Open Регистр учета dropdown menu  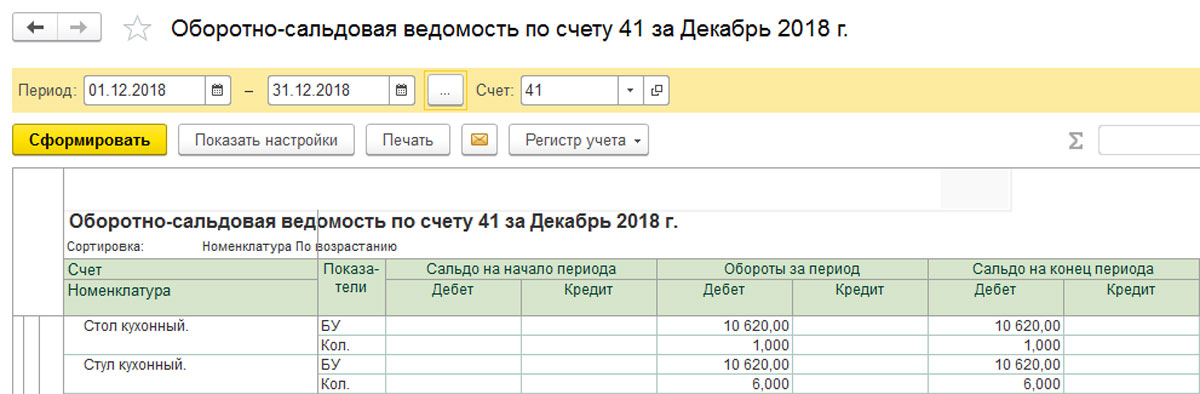[x=579, y=140]
